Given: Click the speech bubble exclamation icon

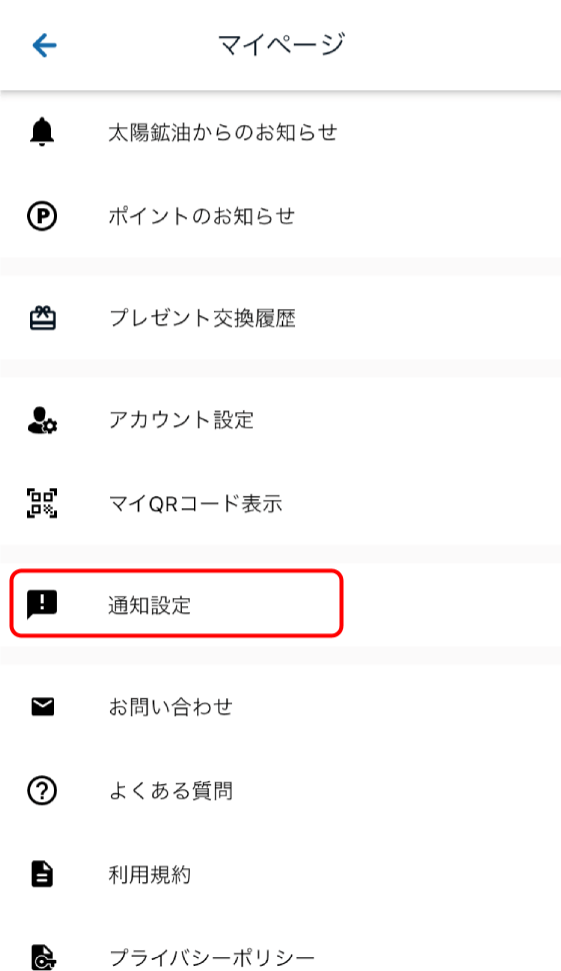Looking at the screenshot, I should point(42,604).
